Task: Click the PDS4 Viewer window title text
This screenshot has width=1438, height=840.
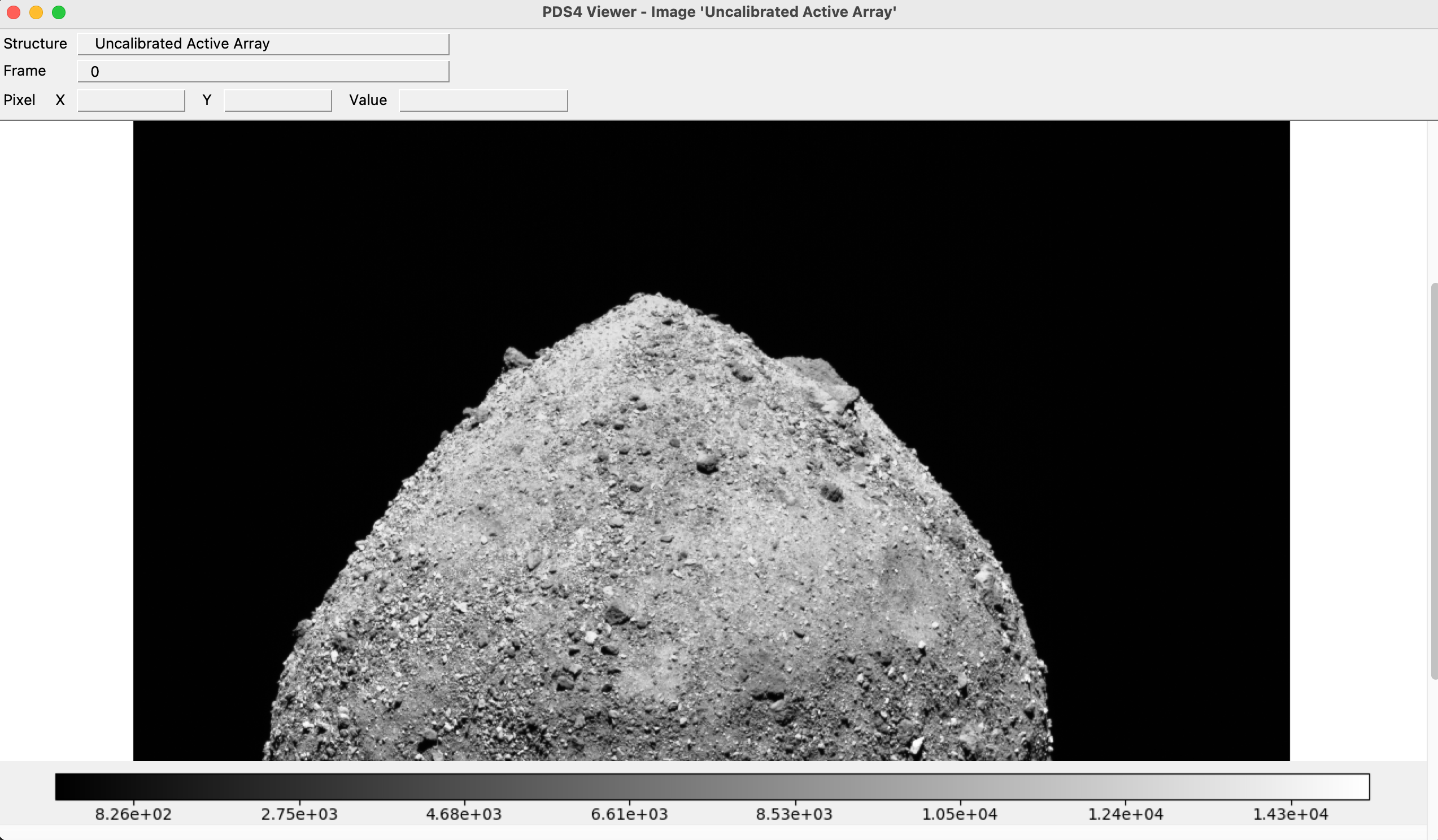Action: (x=719, y=12)
